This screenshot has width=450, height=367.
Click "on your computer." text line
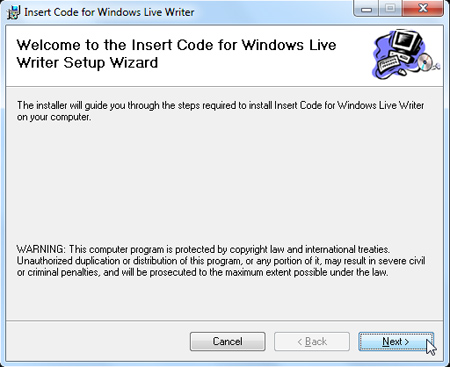54,117
